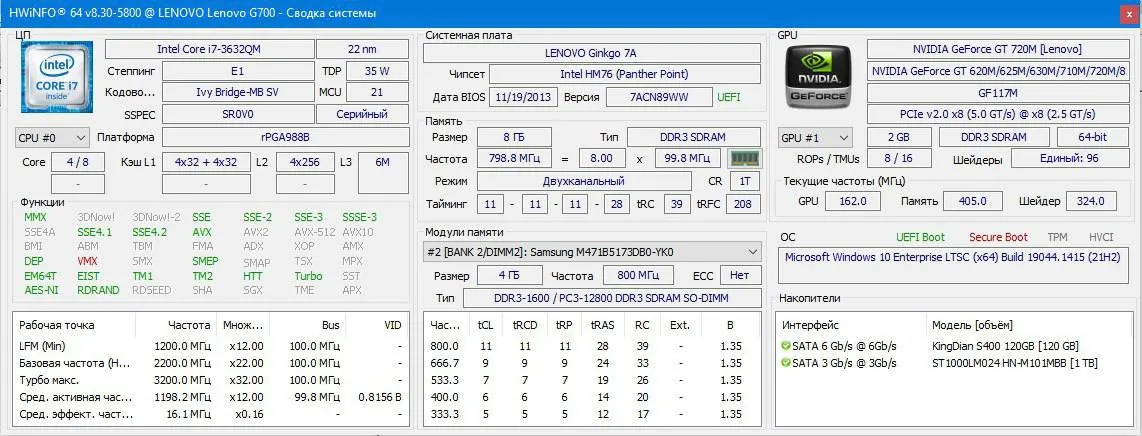
Task: Click the module size field 4 ГБ
Action: [510, 276]
